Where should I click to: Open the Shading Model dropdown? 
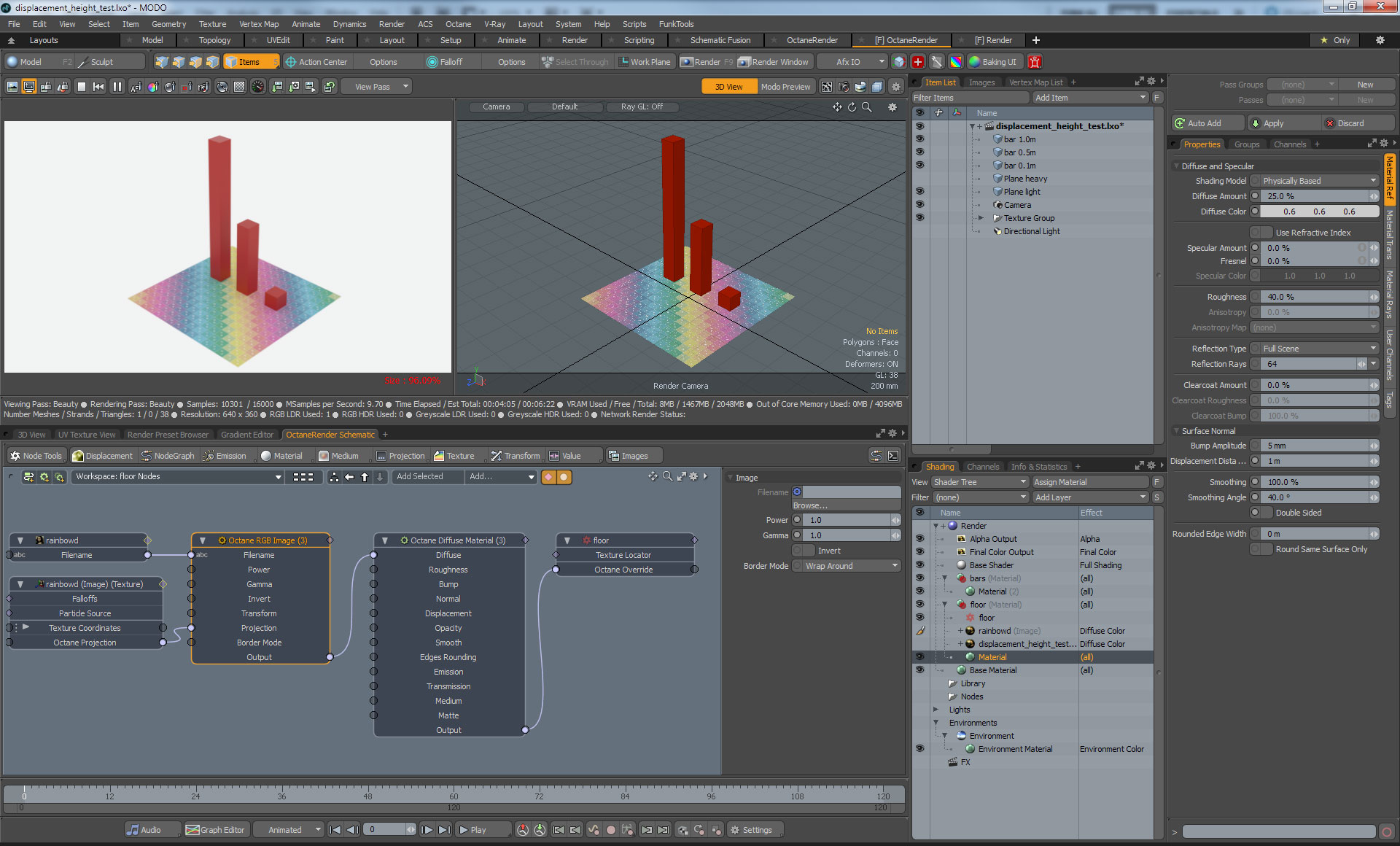point(1318,181)
